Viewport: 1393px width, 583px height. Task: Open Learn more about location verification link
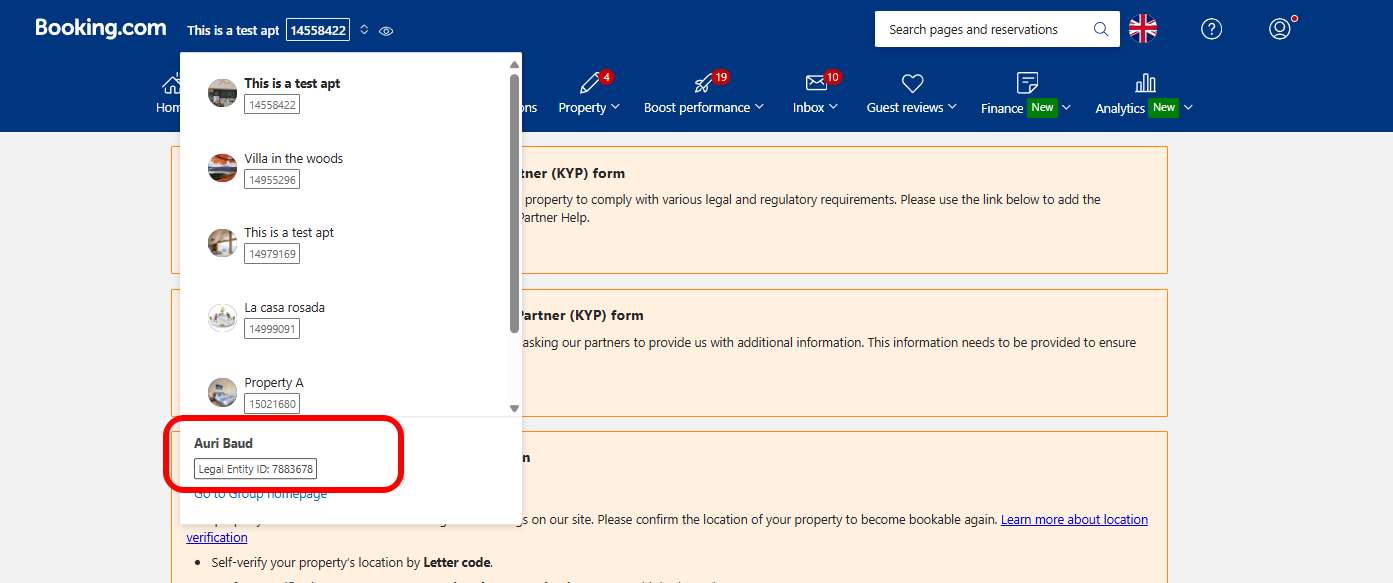pyautogui.click(x=1074, y=520)
